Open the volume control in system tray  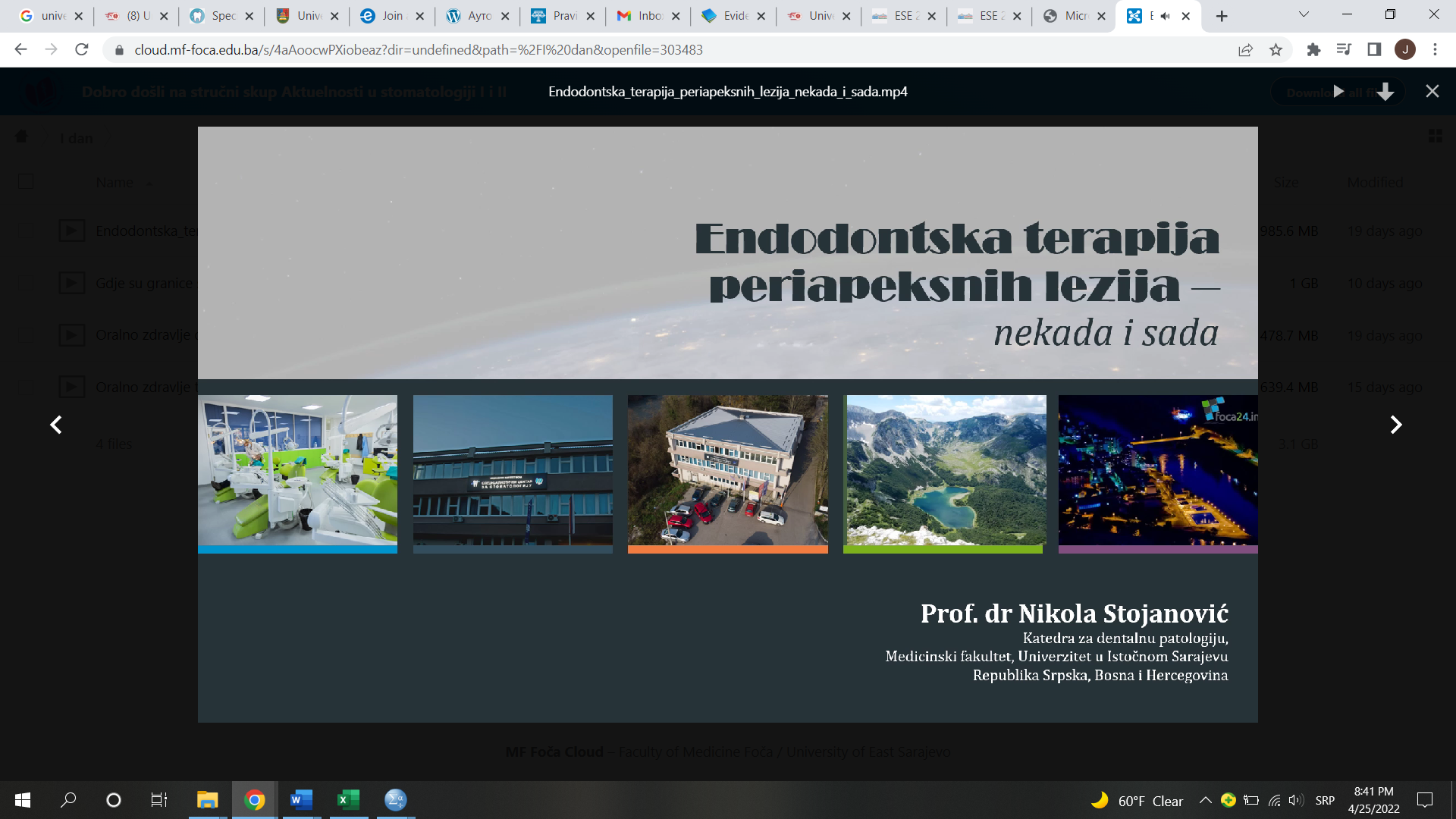pyautogui.click(x=1296, y=800)
